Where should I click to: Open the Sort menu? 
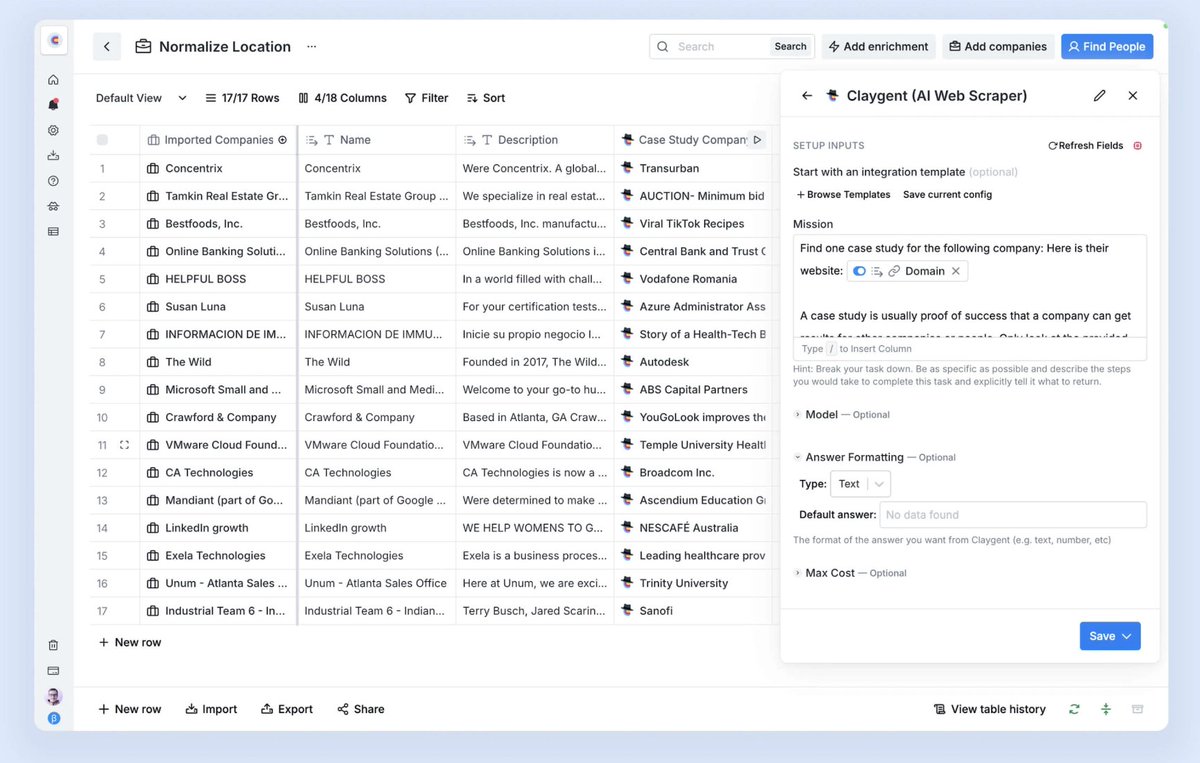pyautogui.click(x=486, y=98)
